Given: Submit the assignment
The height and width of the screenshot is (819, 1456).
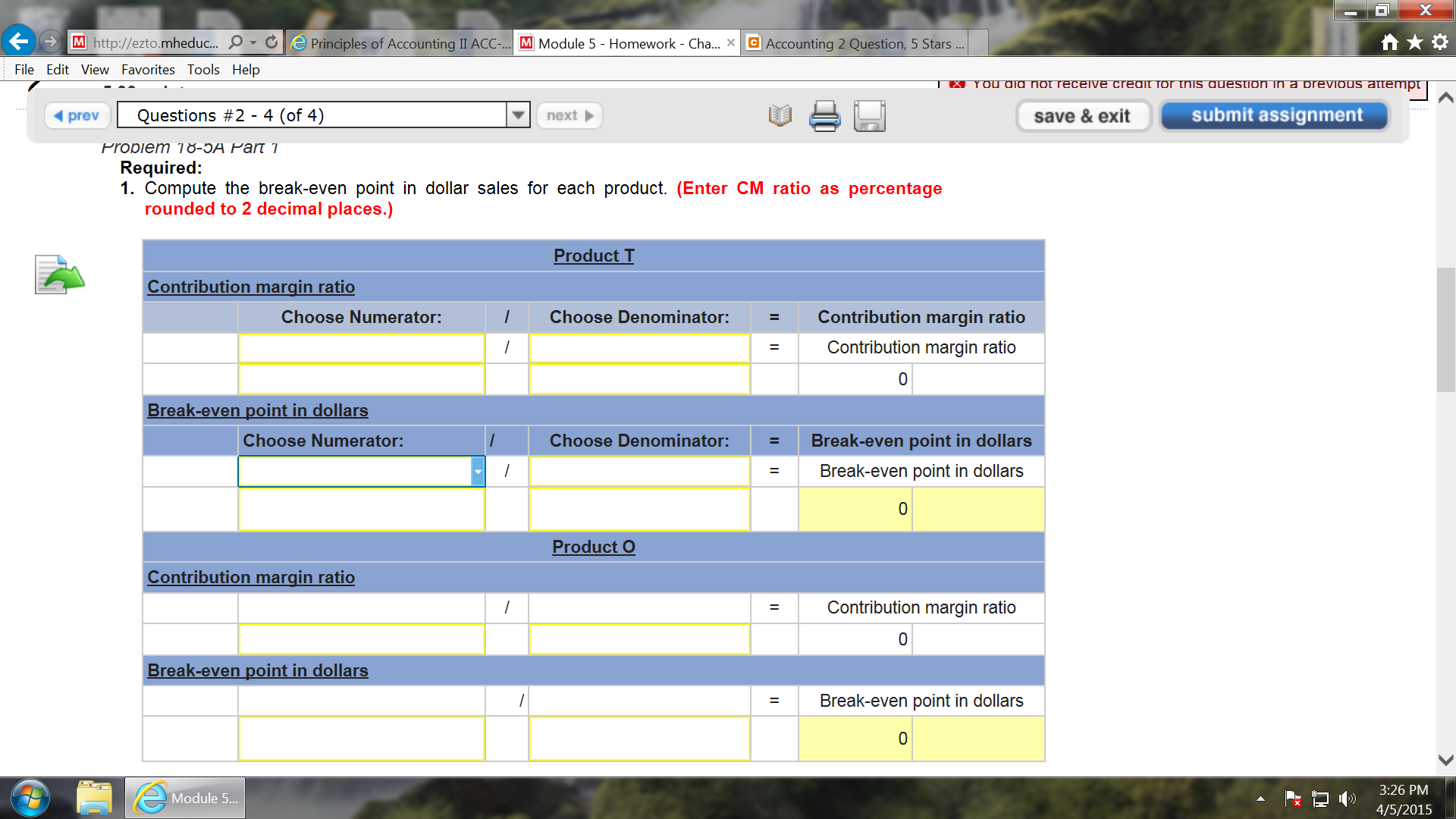Looking at the screenshot, I should coord(1273,115).
